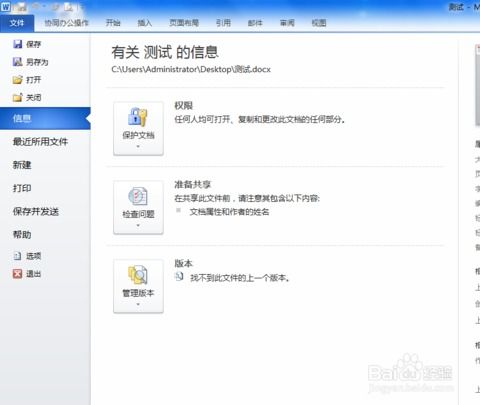The image size is (480, 405).
Task: Click the 打开 menu text
Action: [x=34, y=80]
